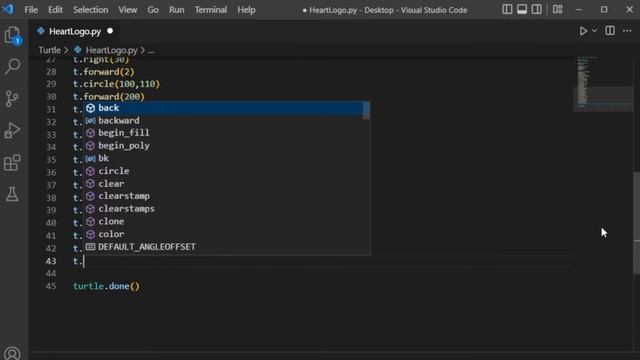Open Customize Layout icon
640x360 pixels.
pos(558,9)
